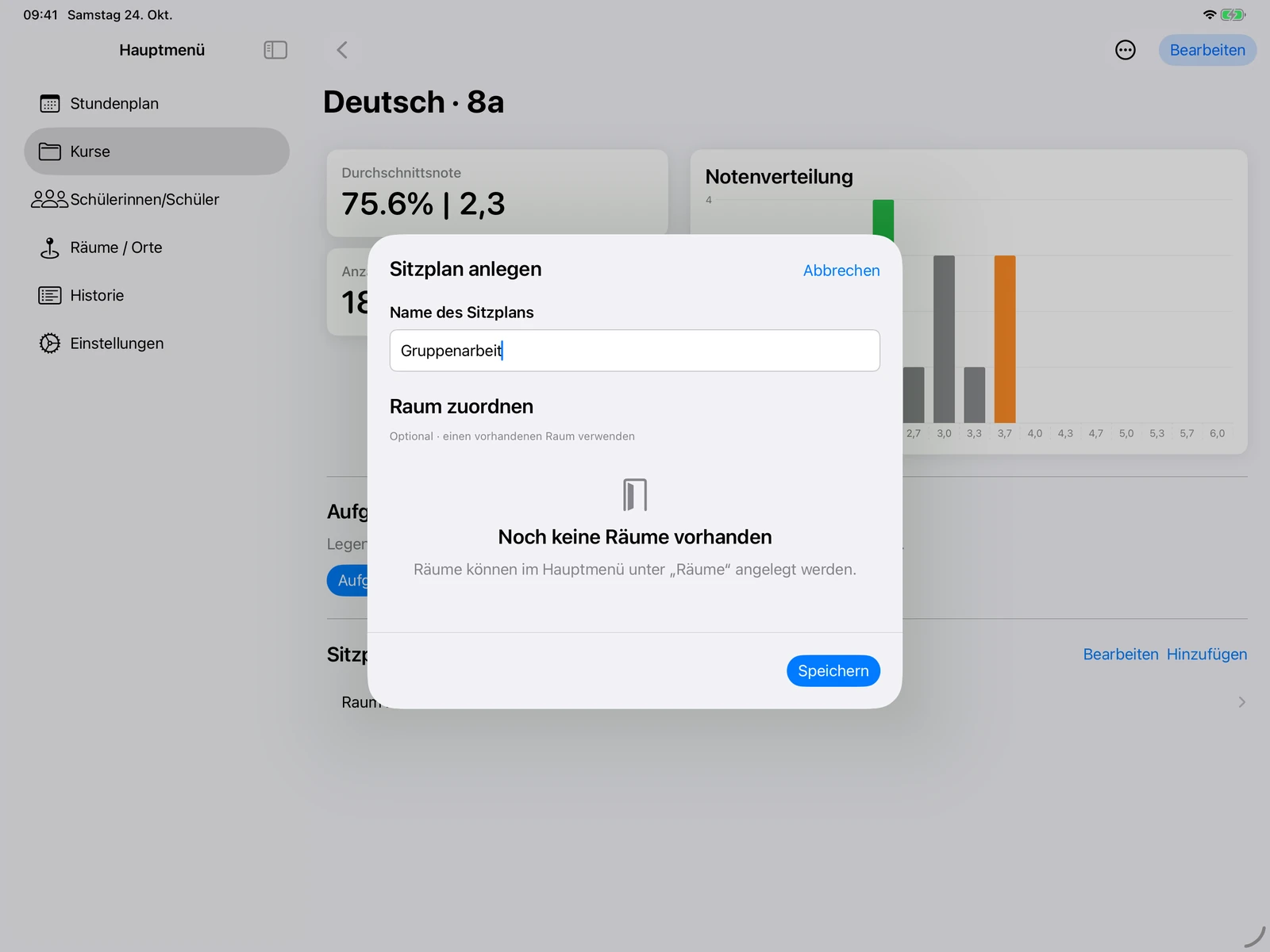Click the top-right Bearbeiten button
This screenshot has height=952, width=1270.
coord(1207,50)
